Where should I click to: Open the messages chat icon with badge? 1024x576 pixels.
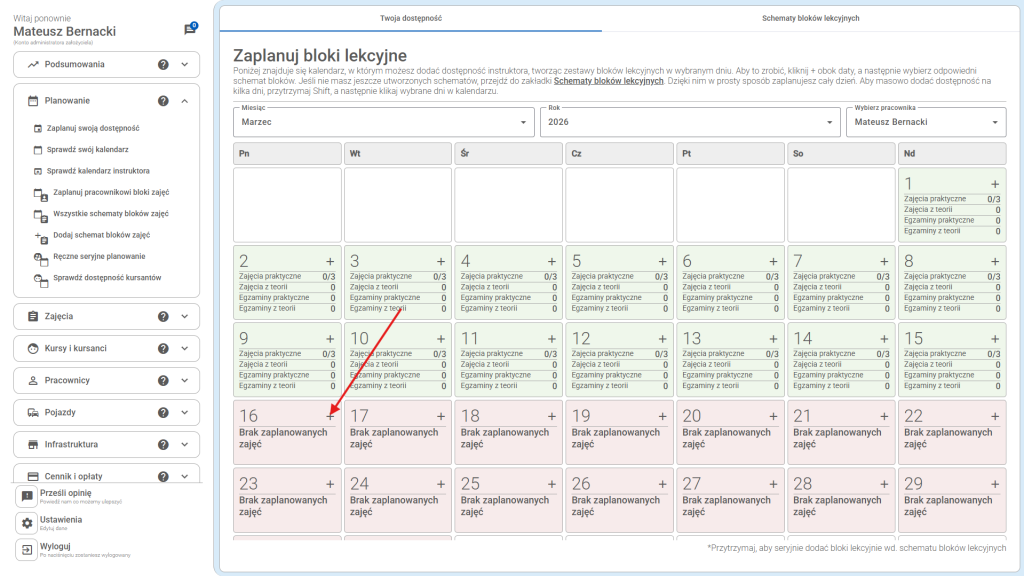coord(190,30)
